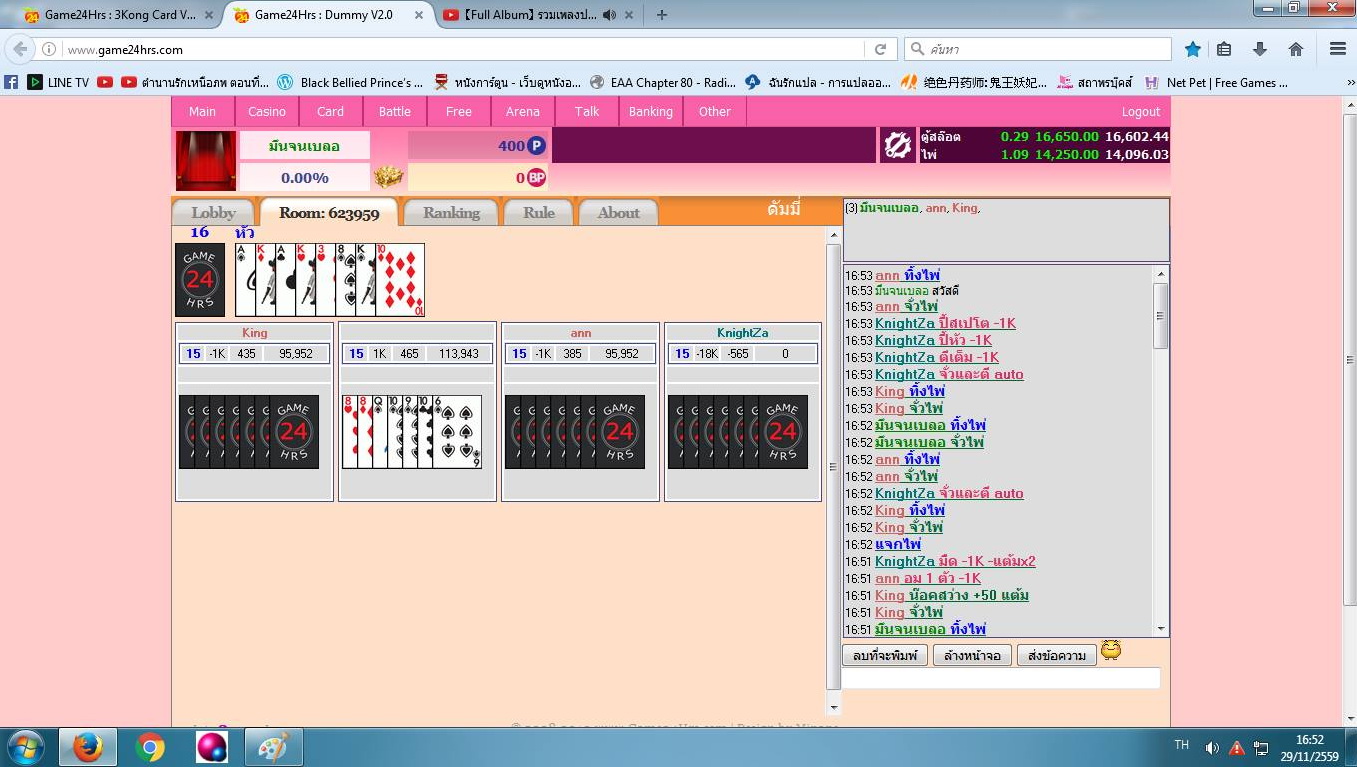
Task: Open the Talk menu
Action: tap(587, 111)
